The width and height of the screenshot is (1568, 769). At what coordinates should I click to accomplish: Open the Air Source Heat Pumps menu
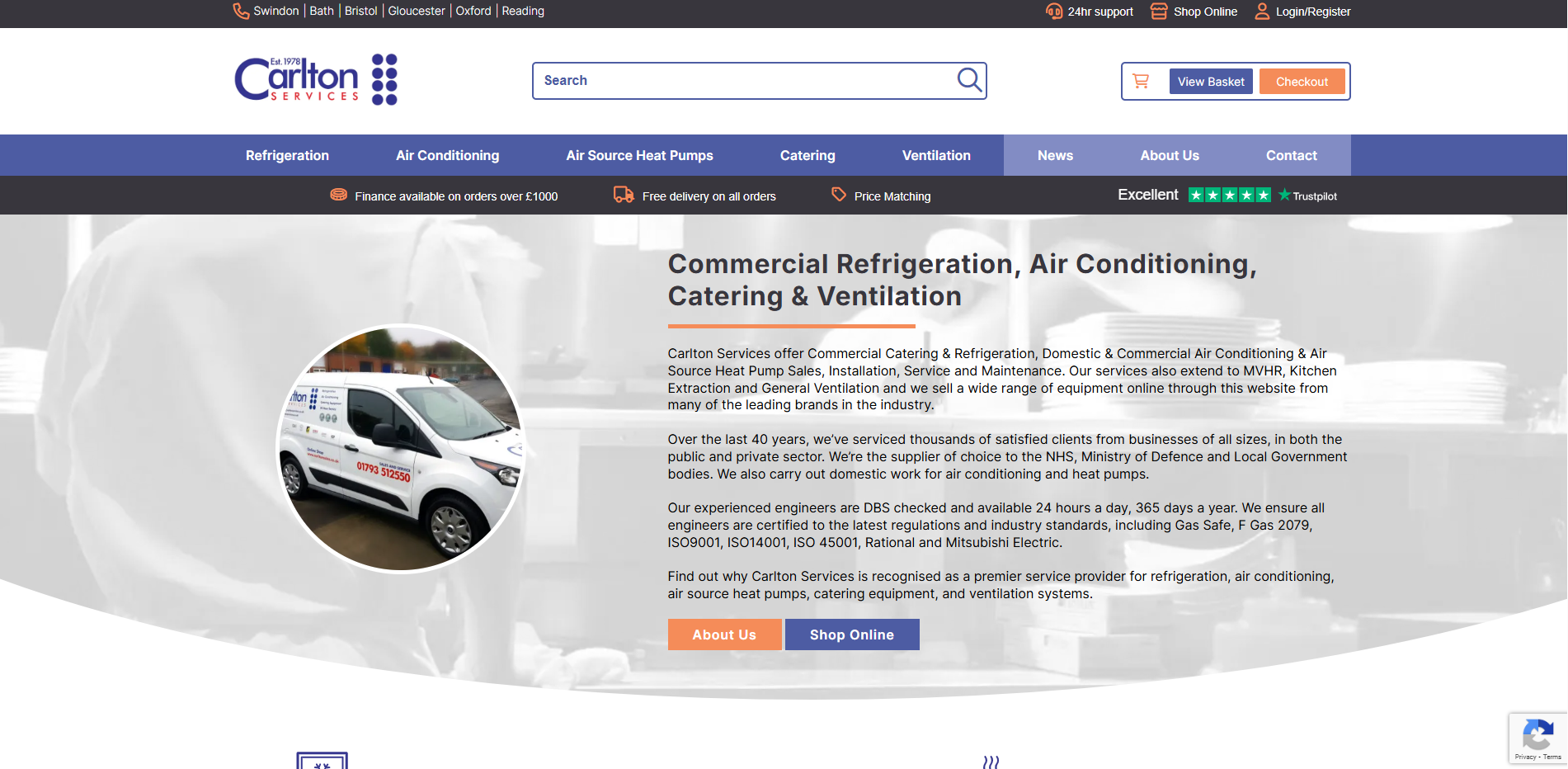click(639, 155)
